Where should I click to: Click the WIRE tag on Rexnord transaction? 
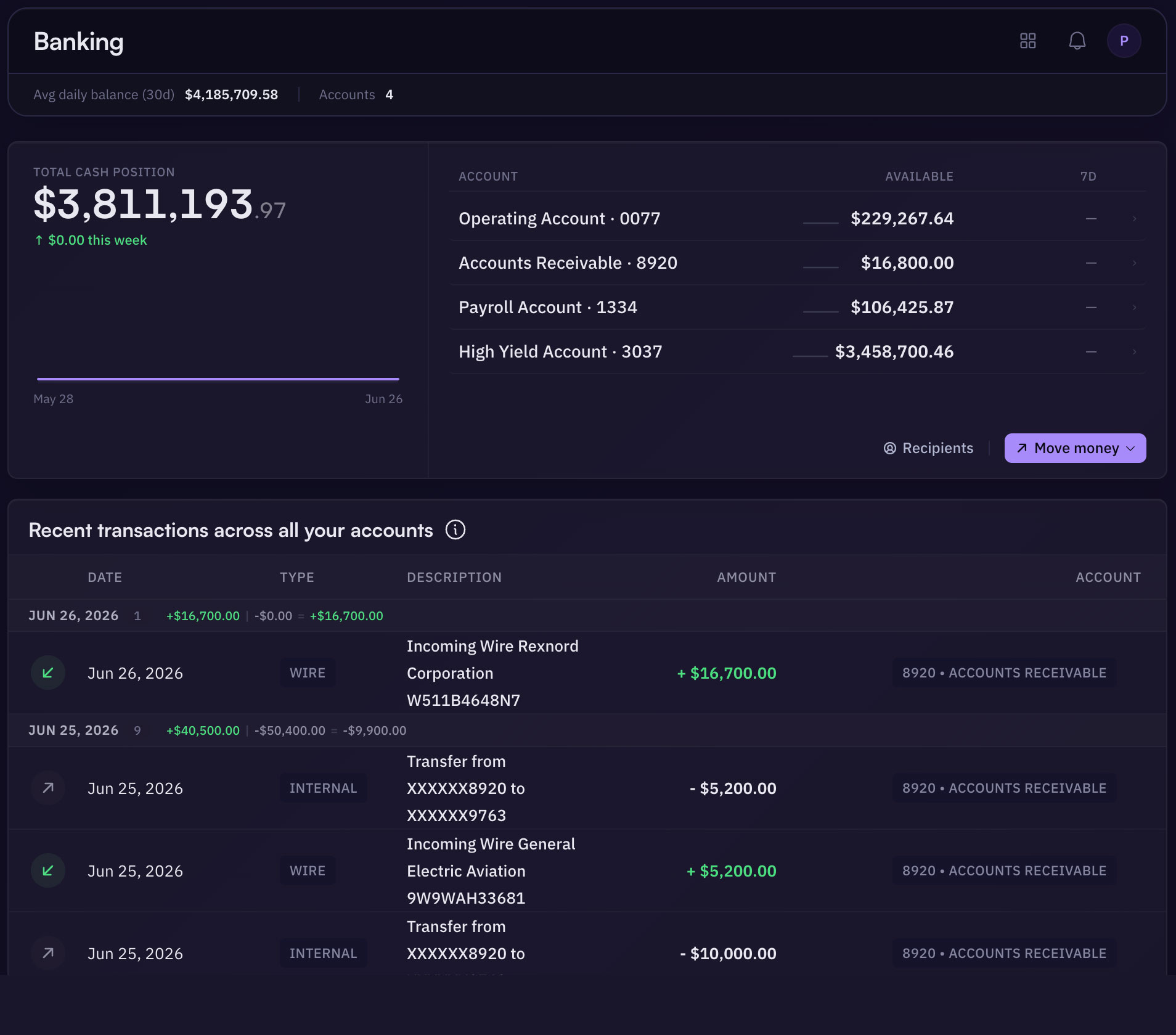pyautogui.click(x=308, y=673)
